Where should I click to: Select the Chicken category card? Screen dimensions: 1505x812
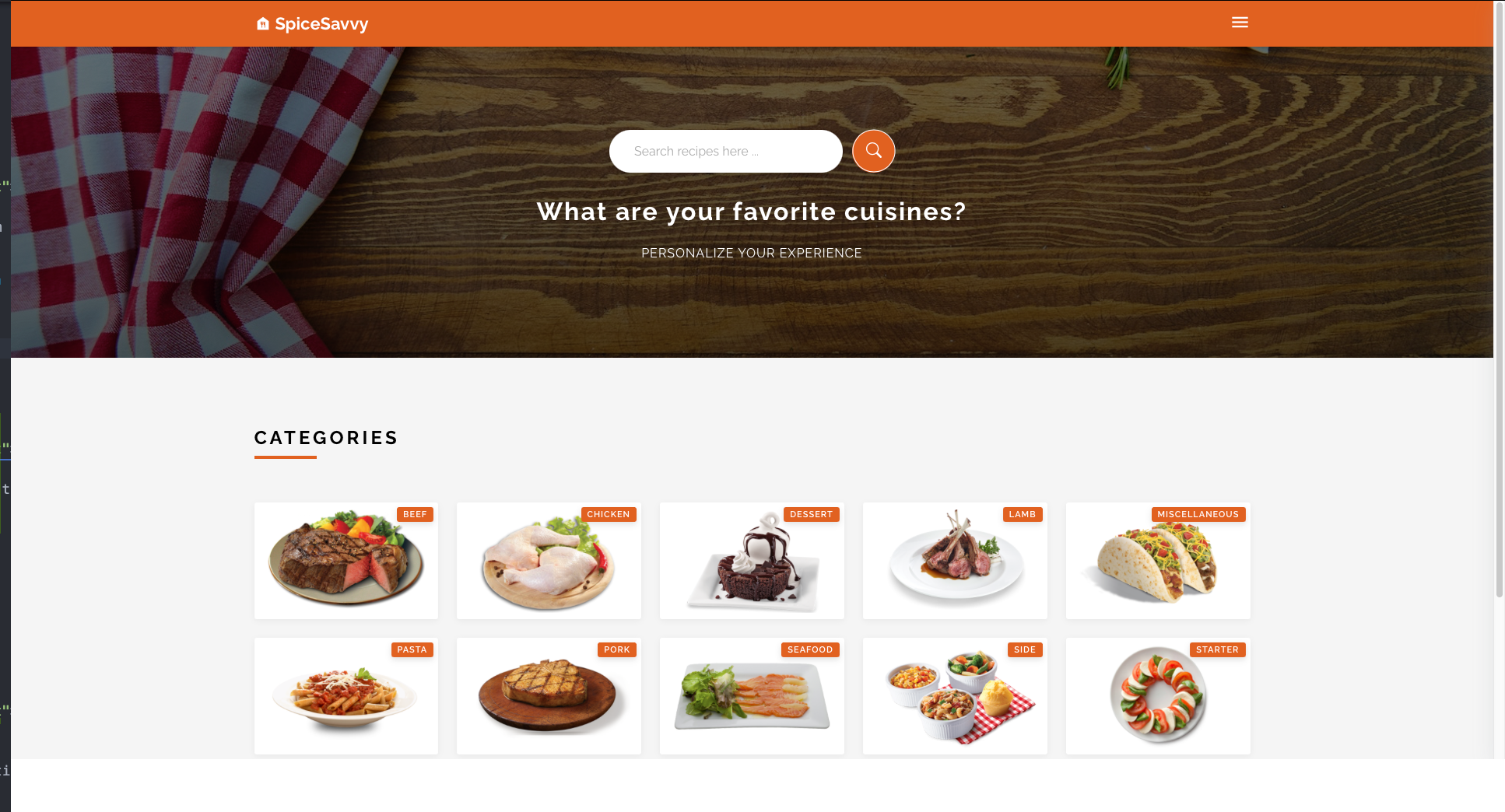point(549,561)
